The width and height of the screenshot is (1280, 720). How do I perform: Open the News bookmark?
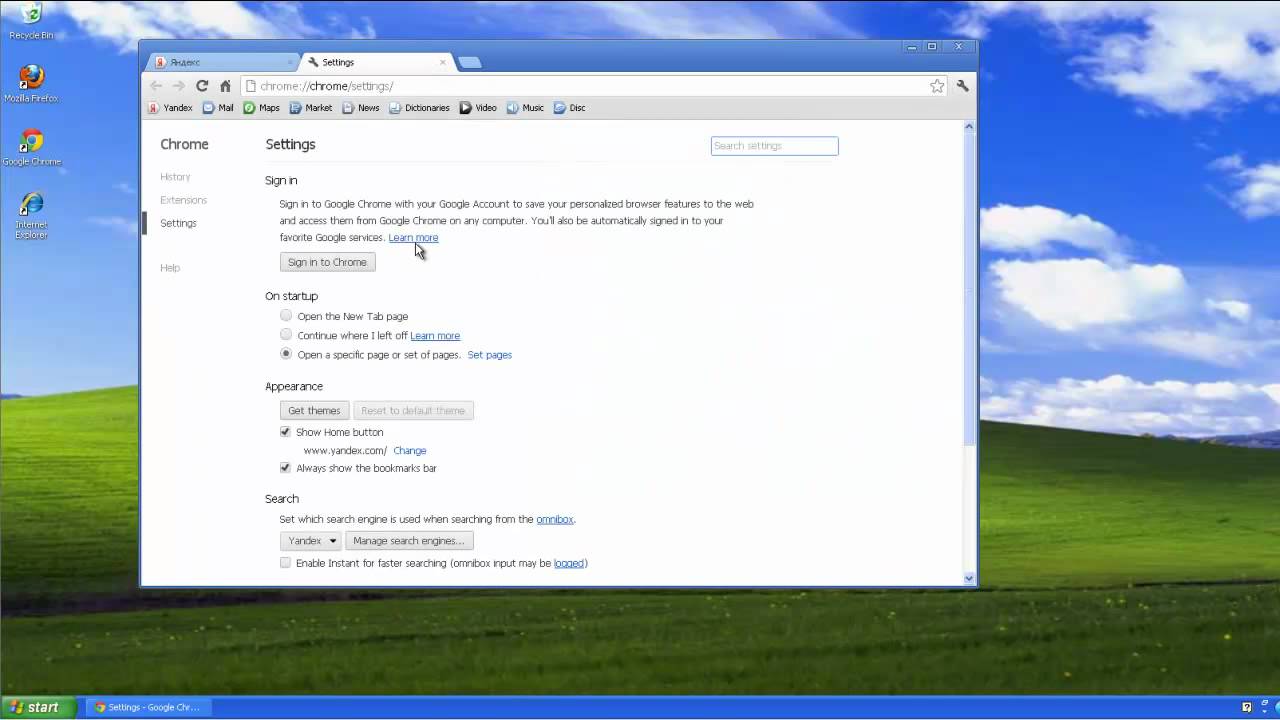tap(361, 108)
